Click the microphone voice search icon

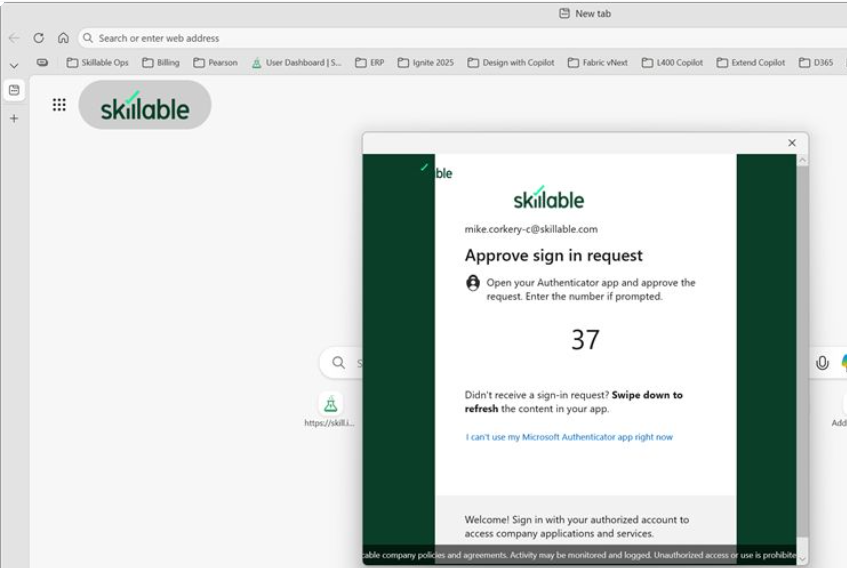point(822,363)
